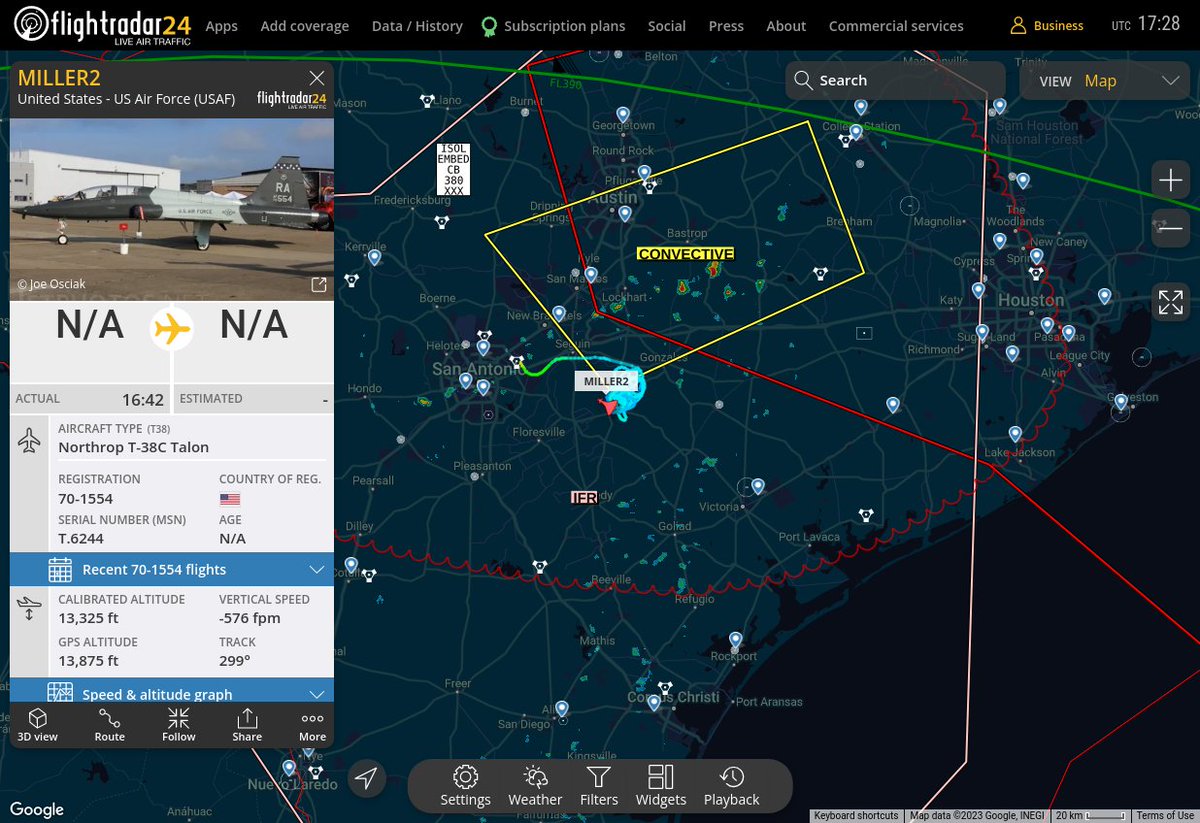1200x823 pixels.
Task: Open the Data / History menu
Action: click(x=417, y=26)
